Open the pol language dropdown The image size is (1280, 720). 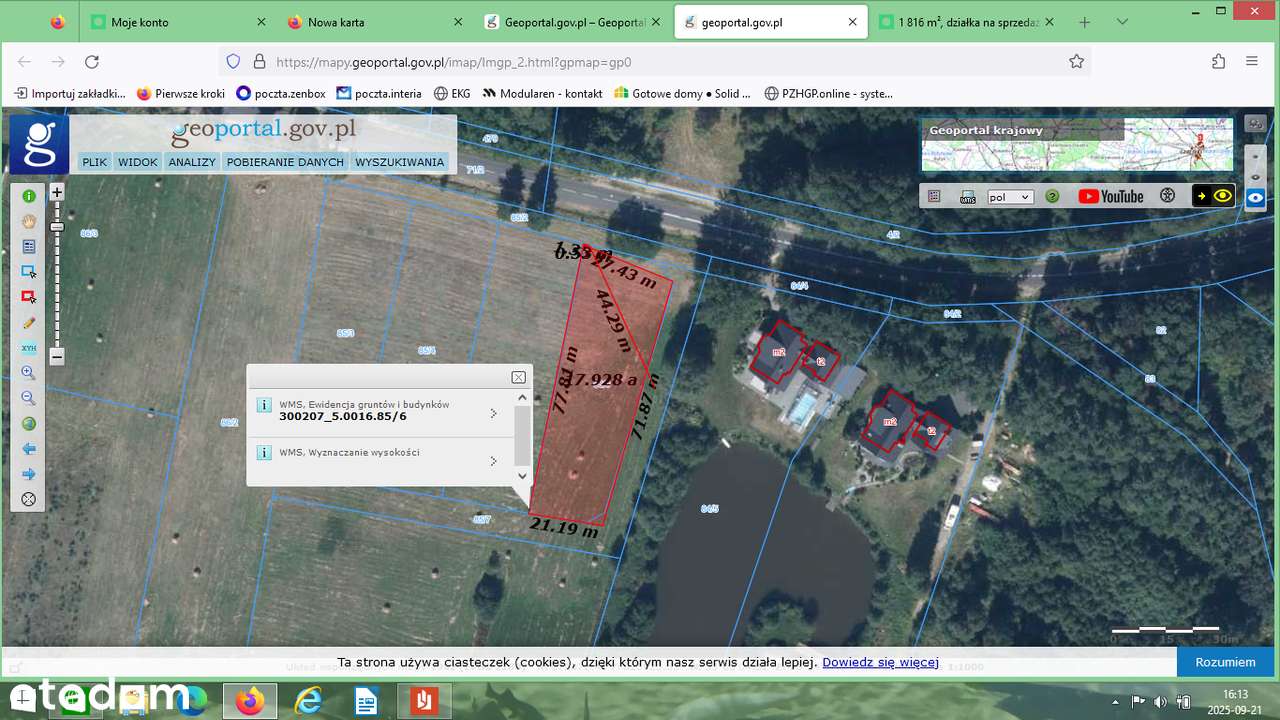coord(1010,197)
